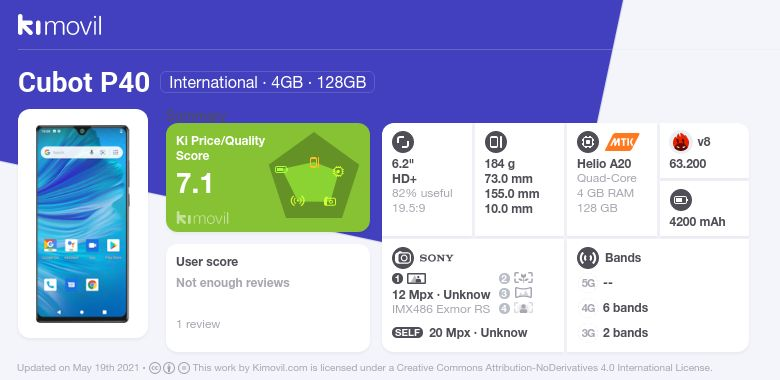
Task: Click the Bands signal icon
Action: tap(588, 258)
